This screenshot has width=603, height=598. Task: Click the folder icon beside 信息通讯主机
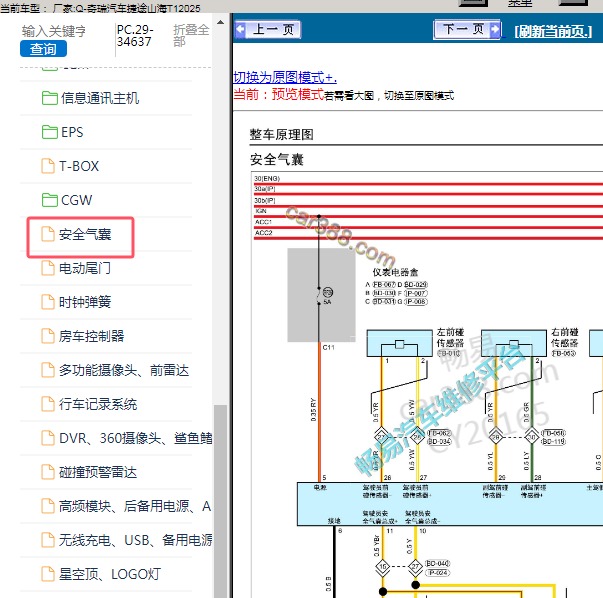pos(50,98)
